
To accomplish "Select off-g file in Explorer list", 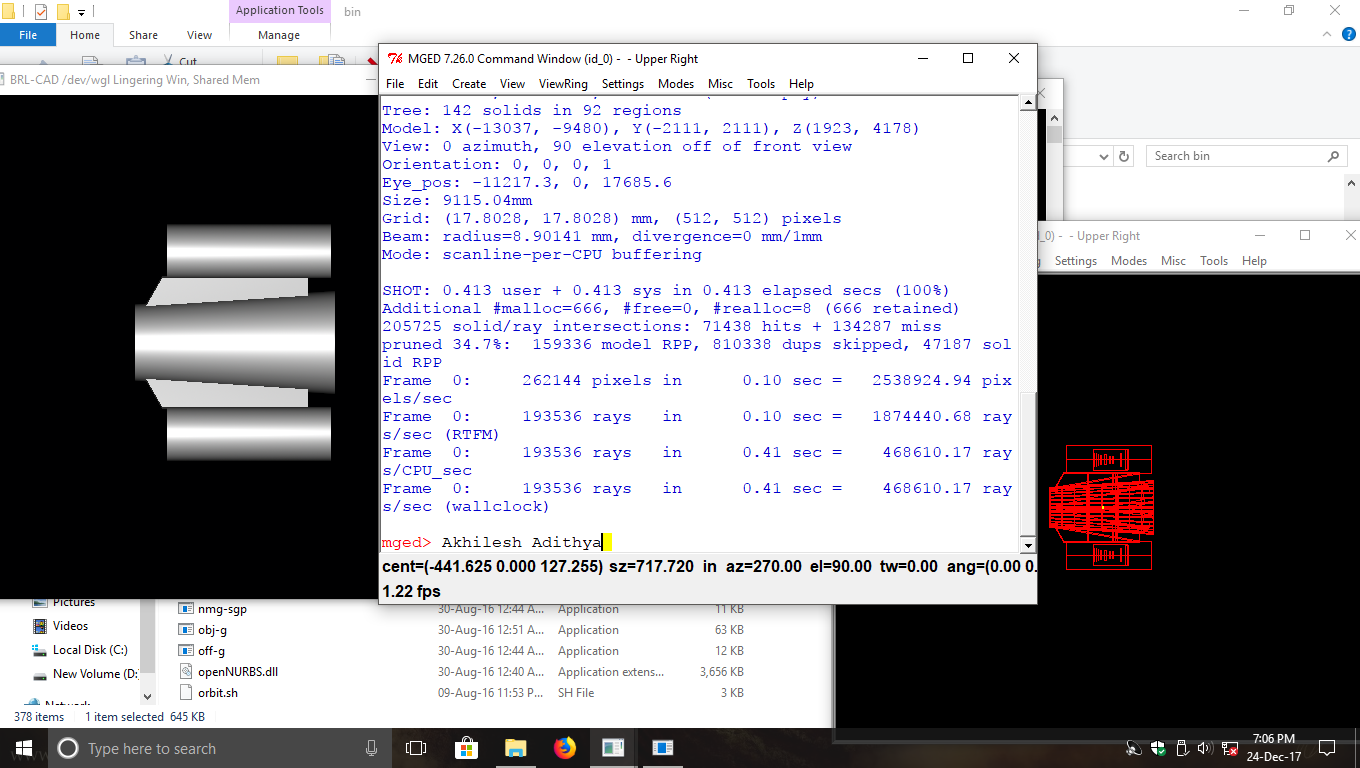I will [211, 651].
